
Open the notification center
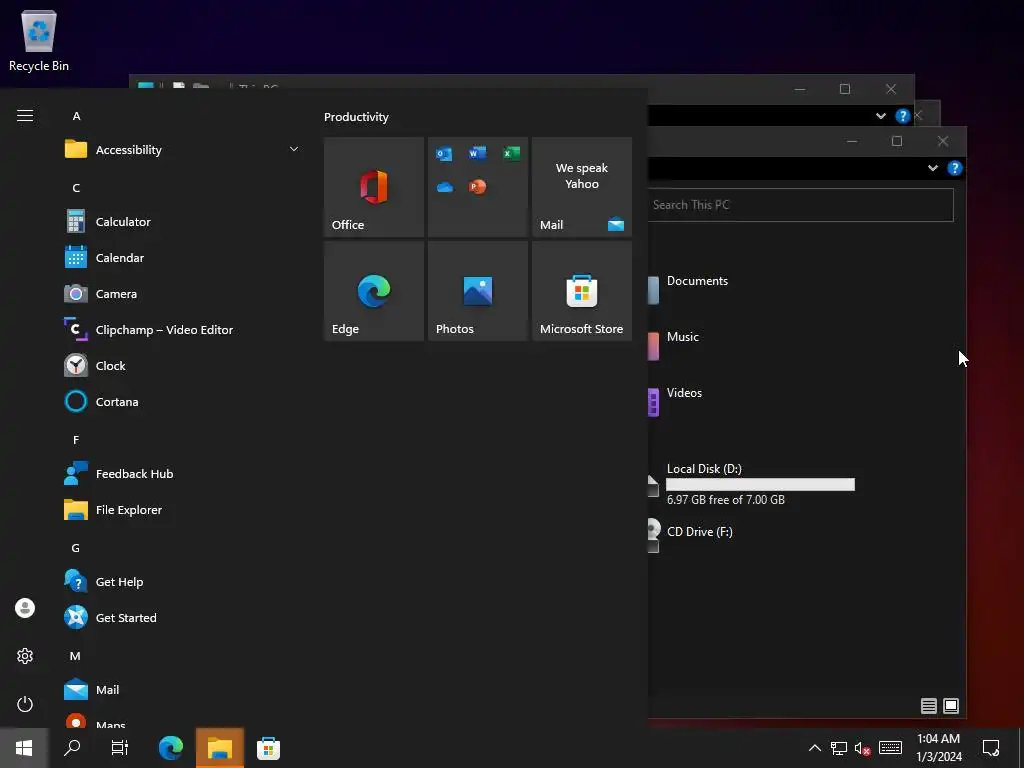tap(991, 748)
